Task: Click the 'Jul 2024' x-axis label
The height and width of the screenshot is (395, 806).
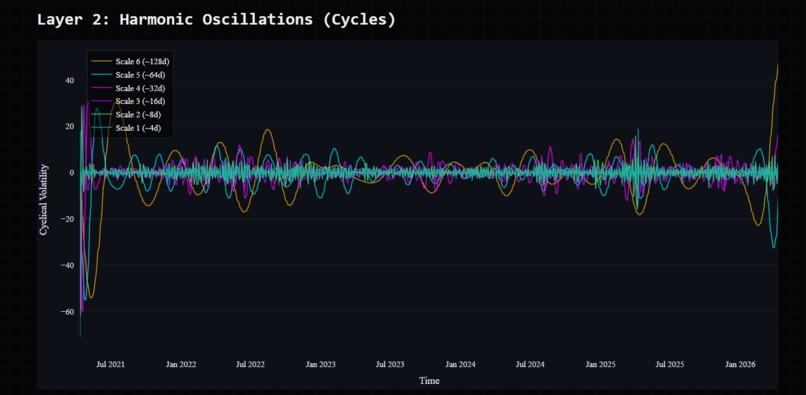Action: coord(530,364)
